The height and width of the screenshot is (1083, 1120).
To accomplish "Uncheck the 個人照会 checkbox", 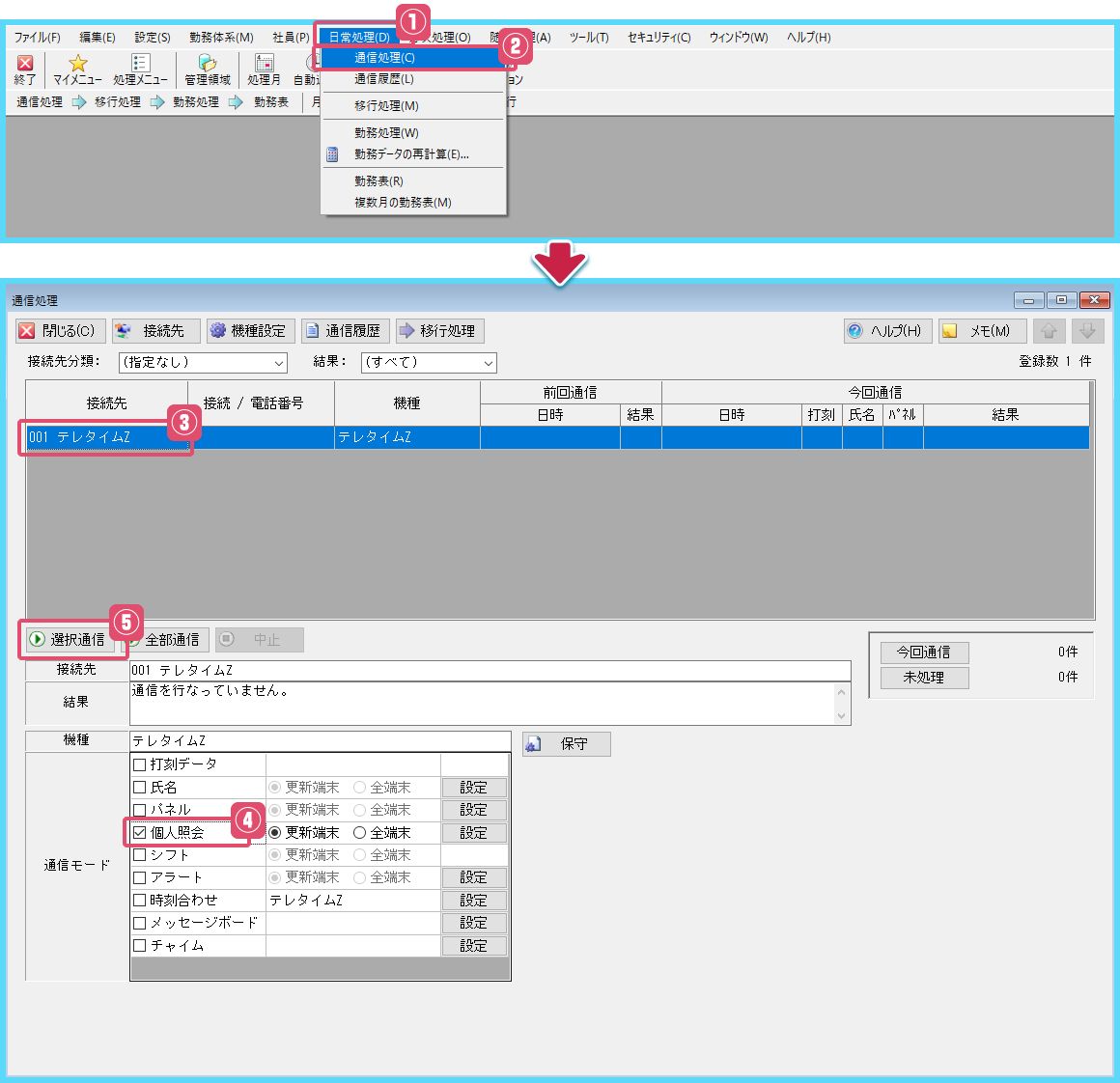I will [x=140, y=832].
